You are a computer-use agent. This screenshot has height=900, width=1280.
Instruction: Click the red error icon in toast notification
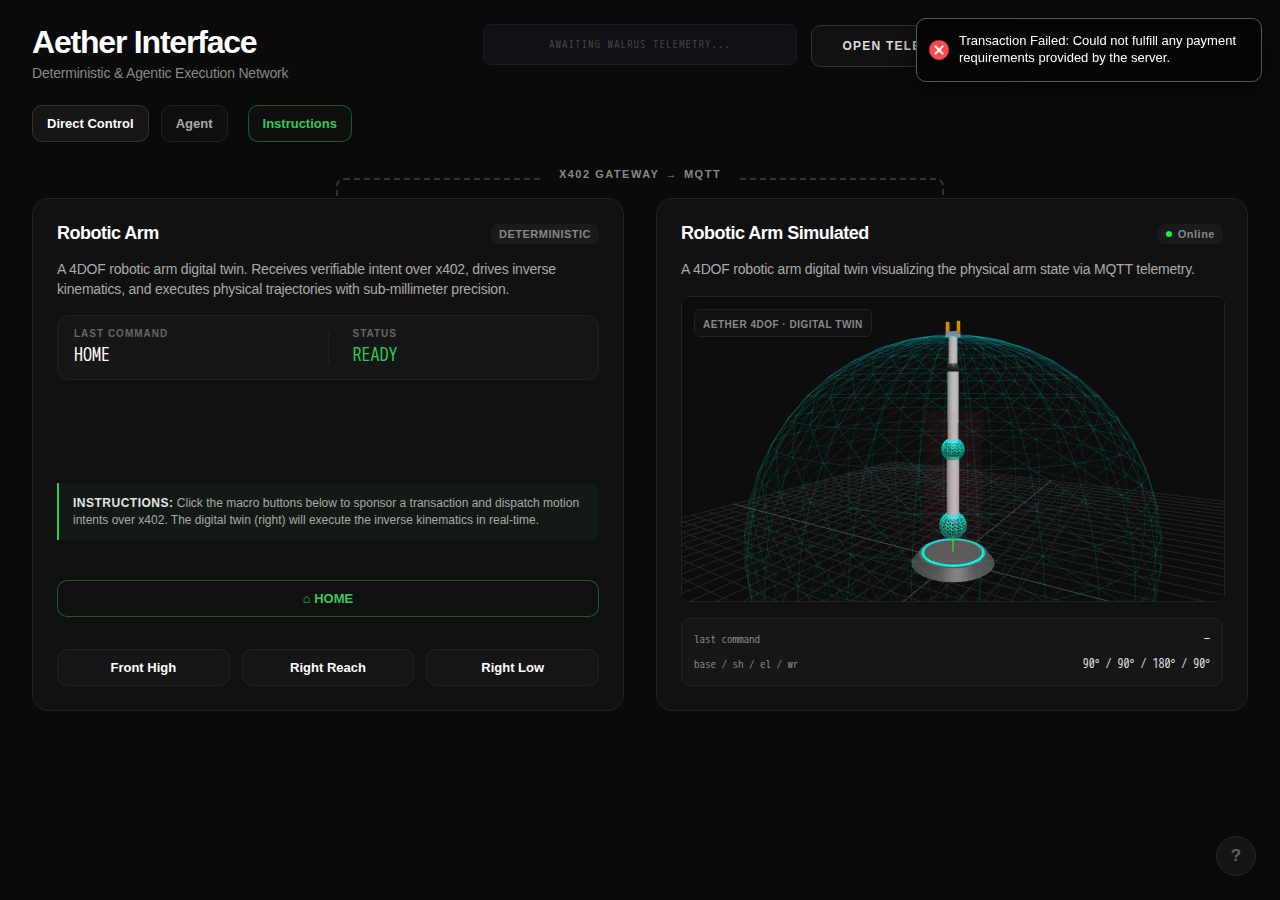[x=938, y=50]
